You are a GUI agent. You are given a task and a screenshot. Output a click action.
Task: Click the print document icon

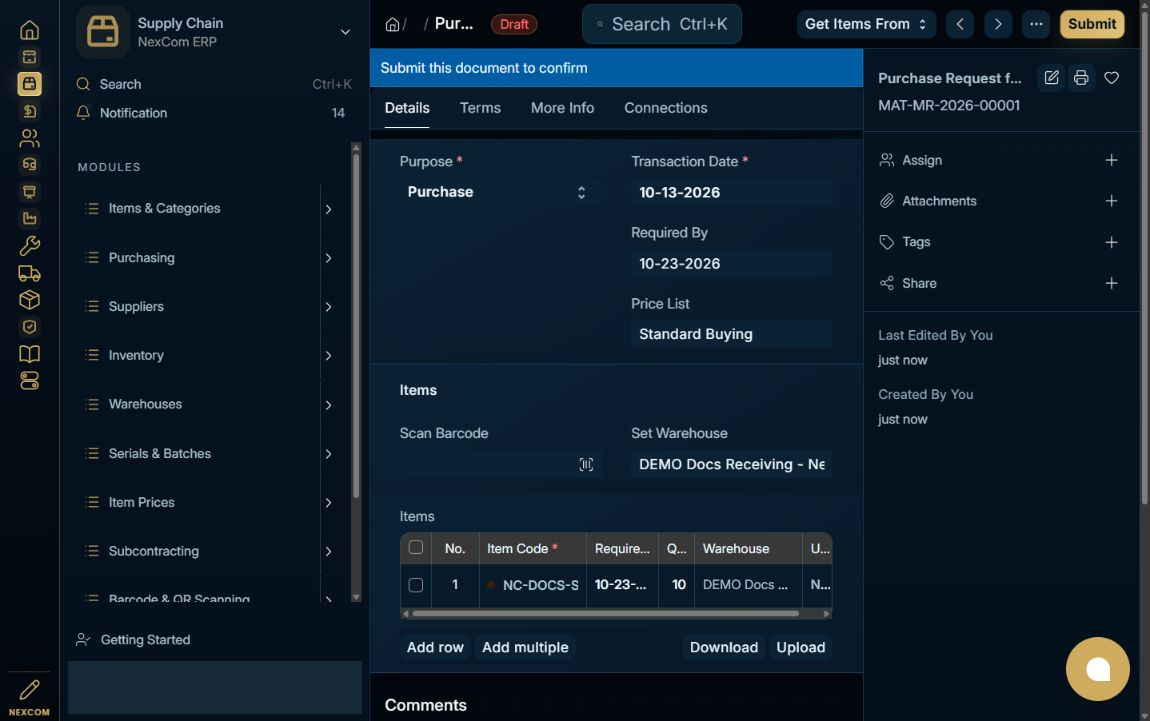1081,78
